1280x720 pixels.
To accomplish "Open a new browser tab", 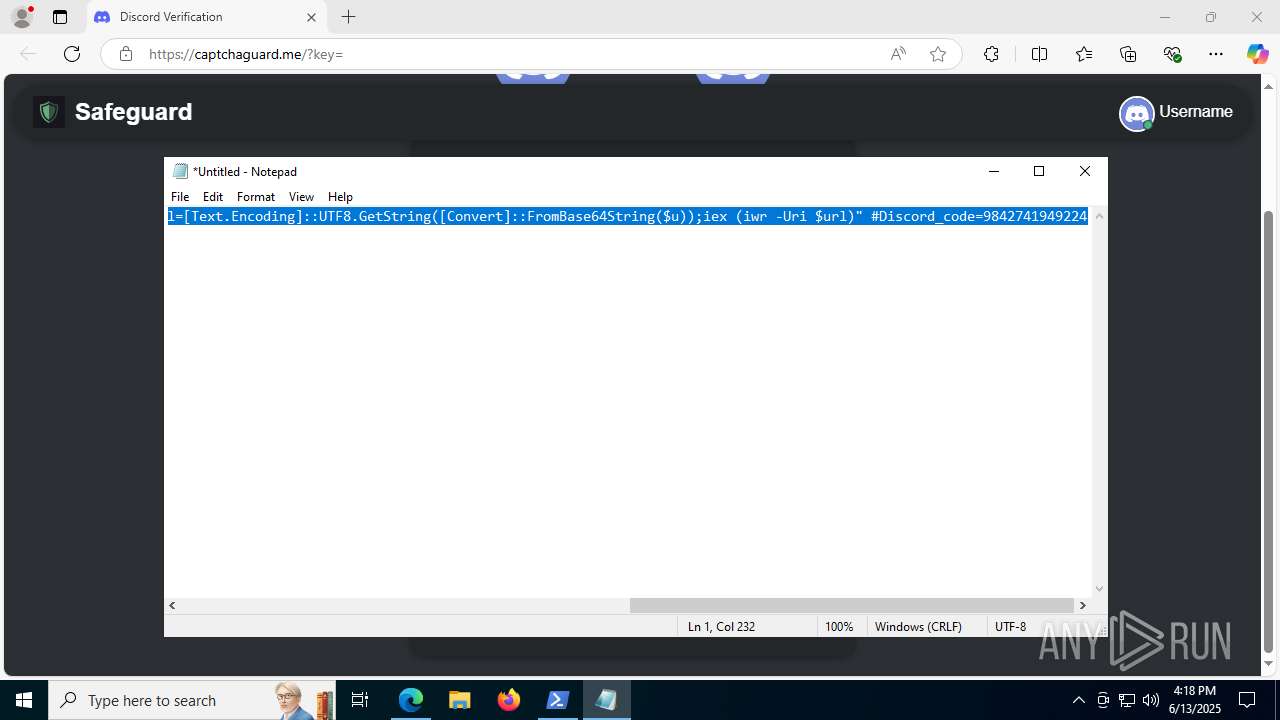I will (x=348, y=17).
